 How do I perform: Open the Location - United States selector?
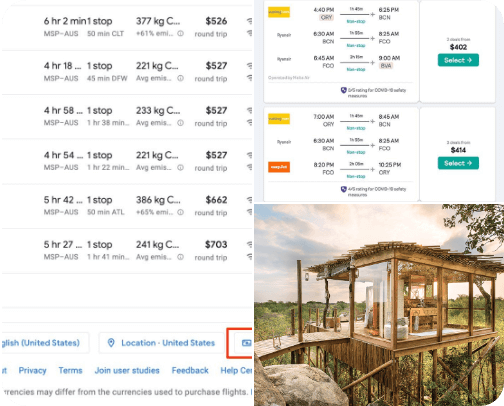162,343
